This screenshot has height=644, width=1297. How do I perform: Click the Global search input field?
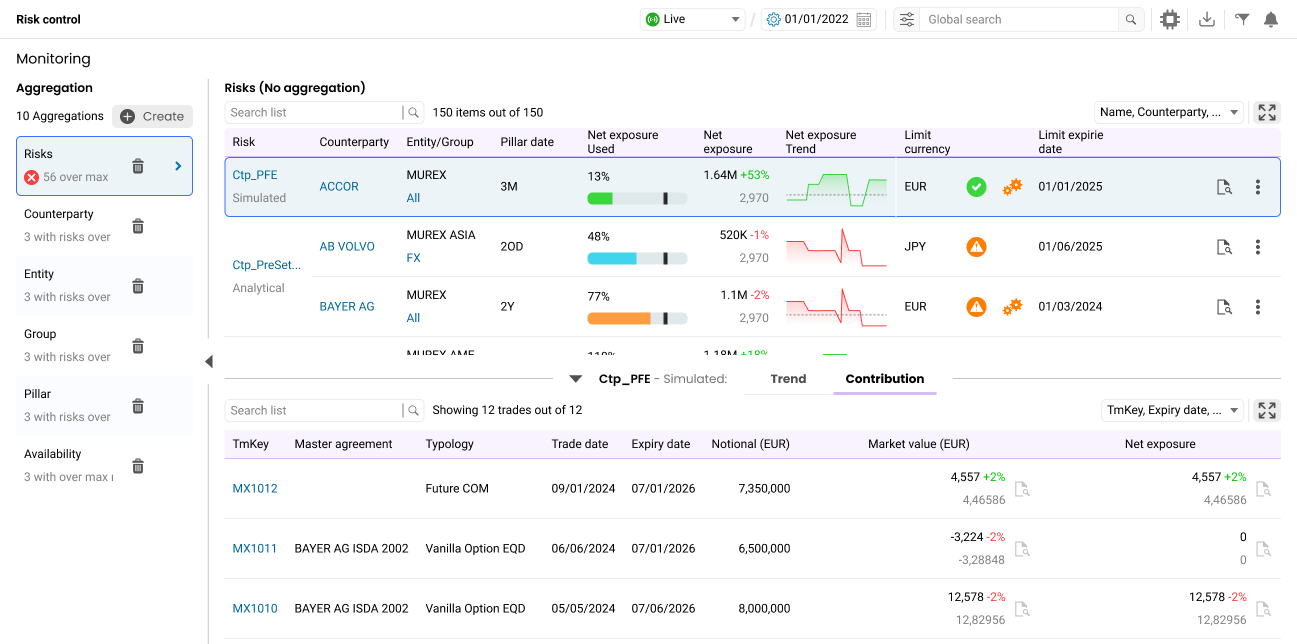coord(1018,19)
